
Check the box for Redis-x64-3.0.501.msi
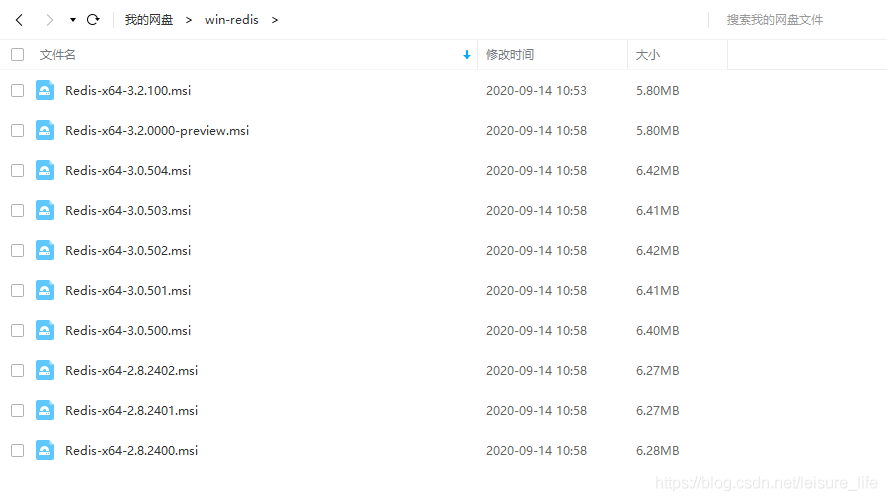coord(18,291)
